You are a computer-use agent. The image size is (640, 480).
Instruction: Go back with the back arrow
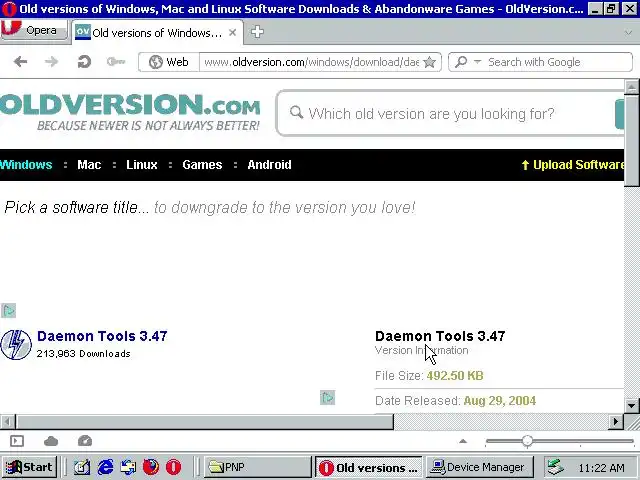click(20, 62)
